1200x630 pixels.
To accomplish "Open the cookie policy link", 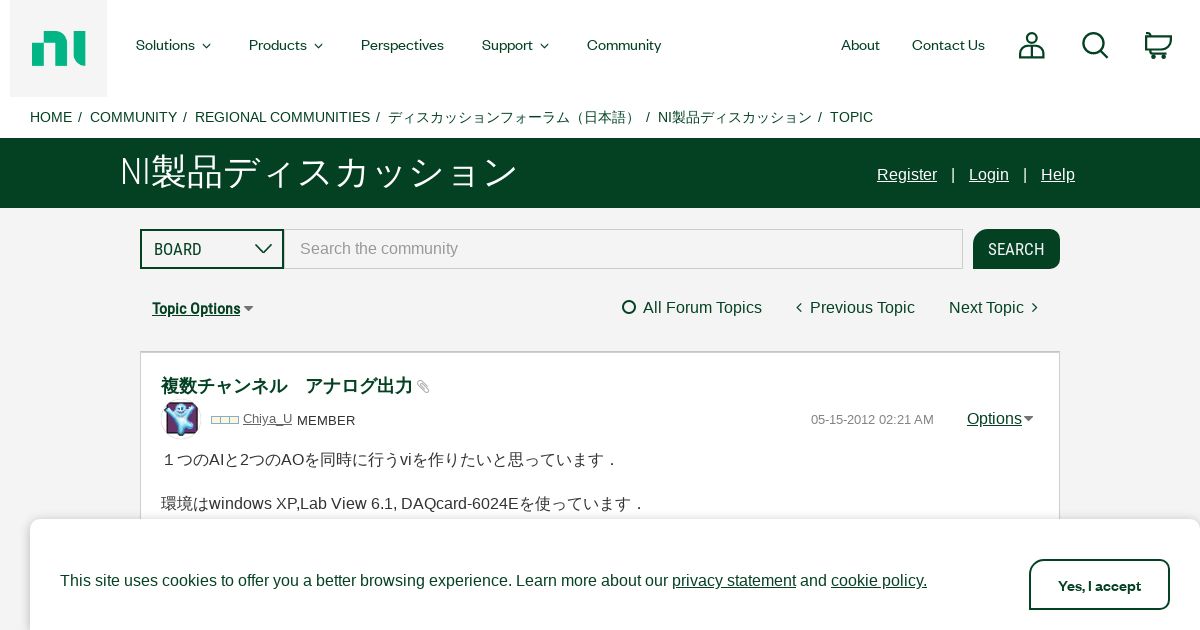I will click(x=879, y=580).
